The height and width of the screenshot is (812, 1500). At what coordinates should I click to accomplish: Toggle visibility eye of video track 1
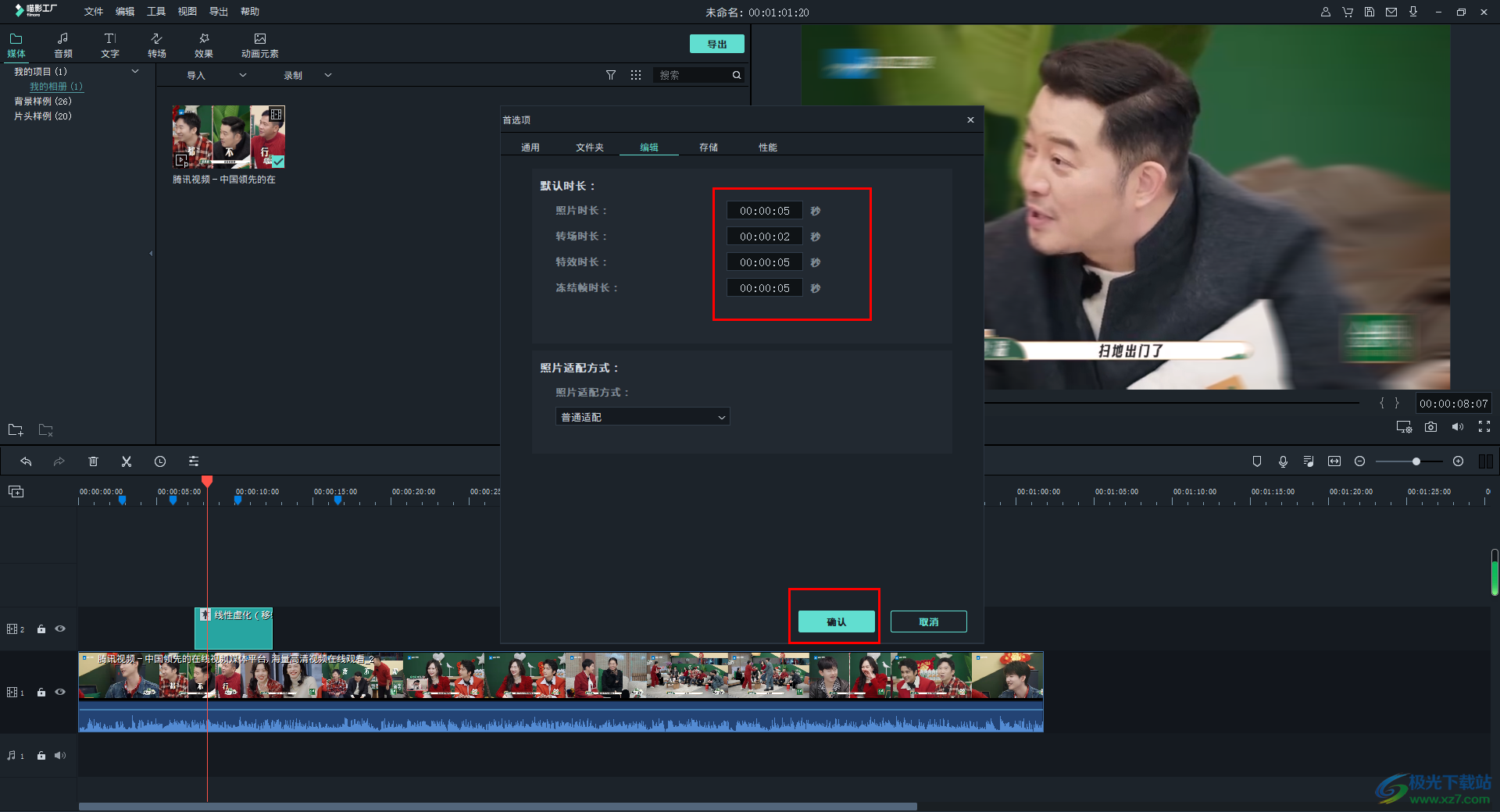point(60,692)
